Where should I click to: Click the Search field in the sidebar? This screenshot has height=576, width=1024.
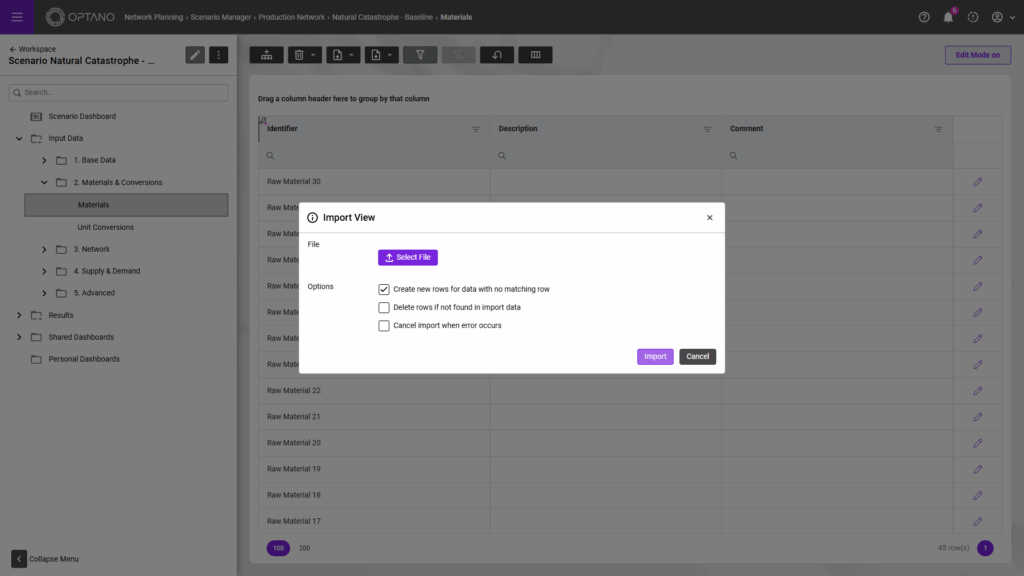pyautogui.click(x=117, y=92)
